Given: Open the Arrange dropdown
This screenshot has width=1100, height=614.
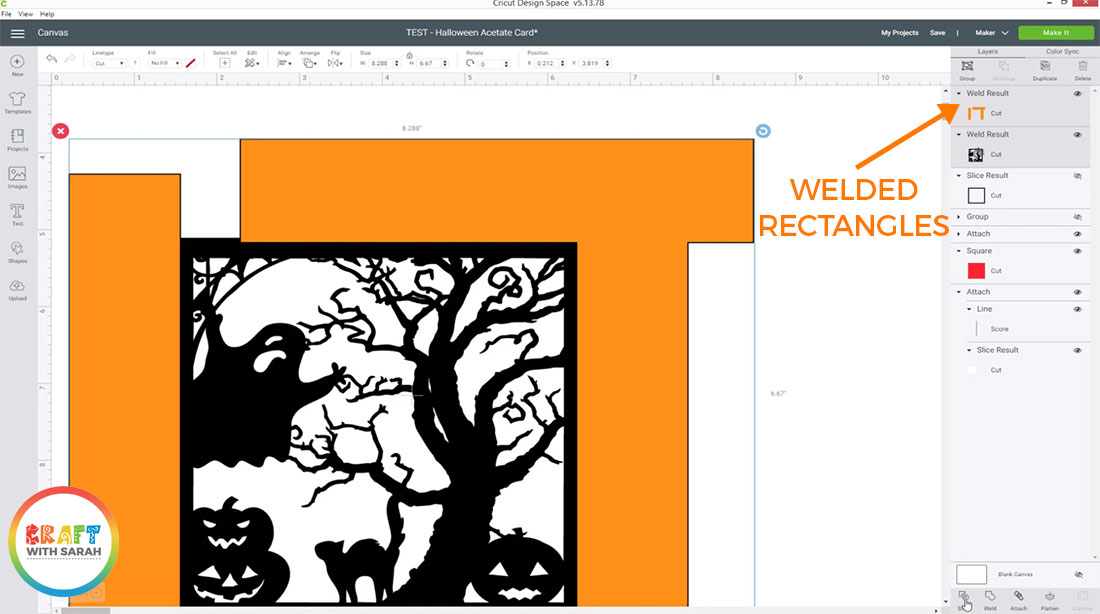Looking at the screenshot, I should point(309,63).
